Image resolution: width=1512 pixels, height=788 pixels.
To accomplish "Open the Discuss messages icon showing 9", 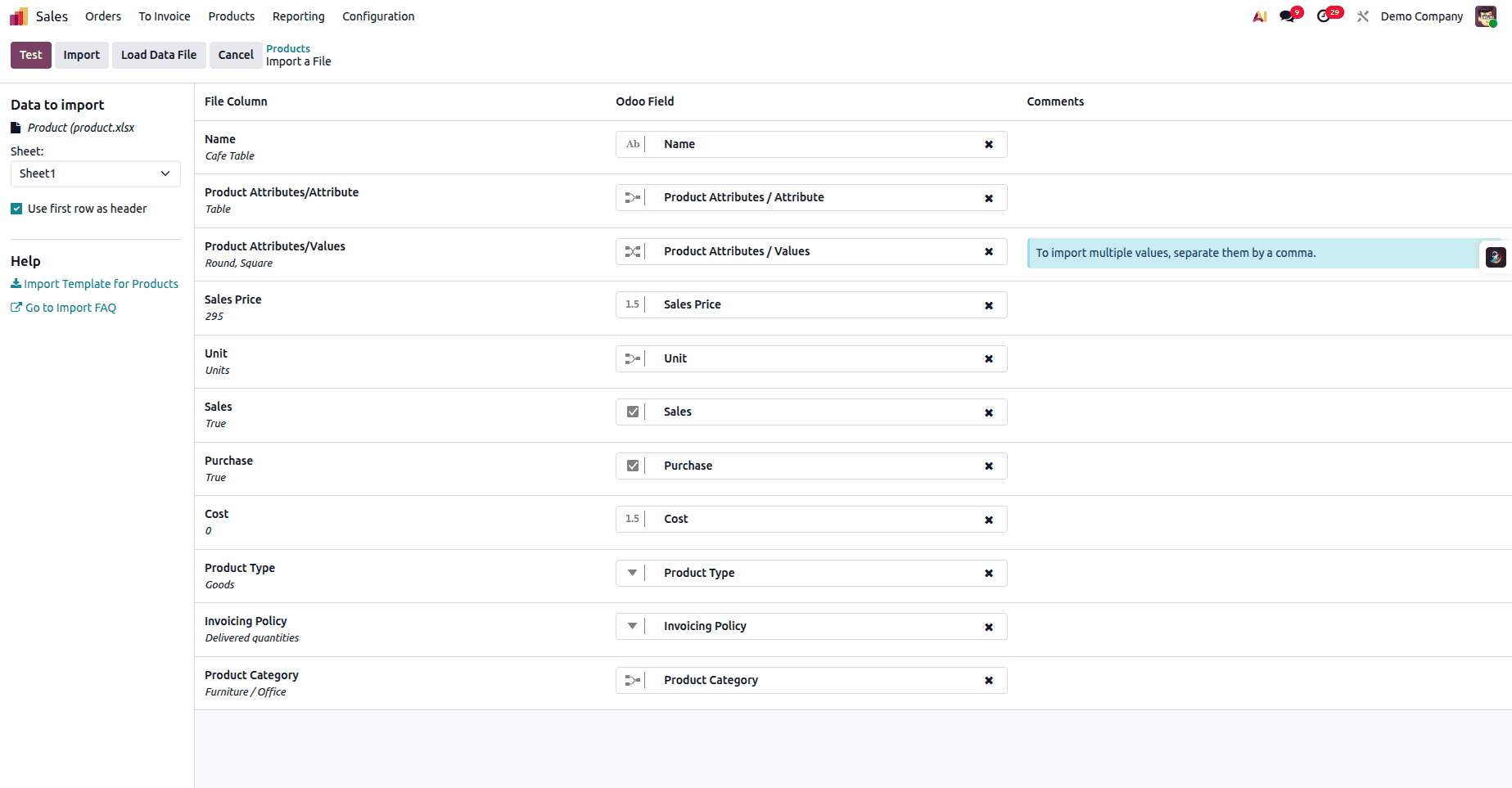I will click(1287, 16).
